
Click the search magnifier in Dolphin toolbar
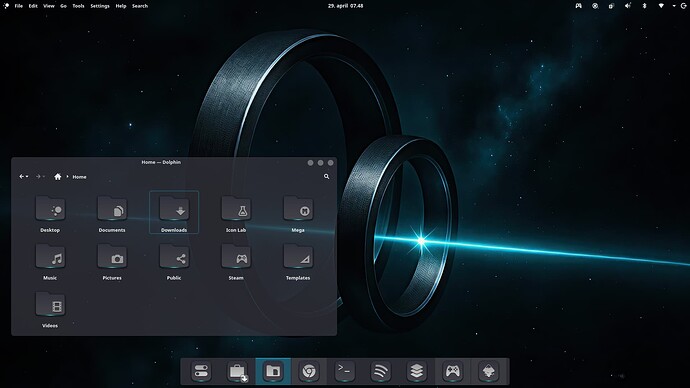click(x=327, y=176)
